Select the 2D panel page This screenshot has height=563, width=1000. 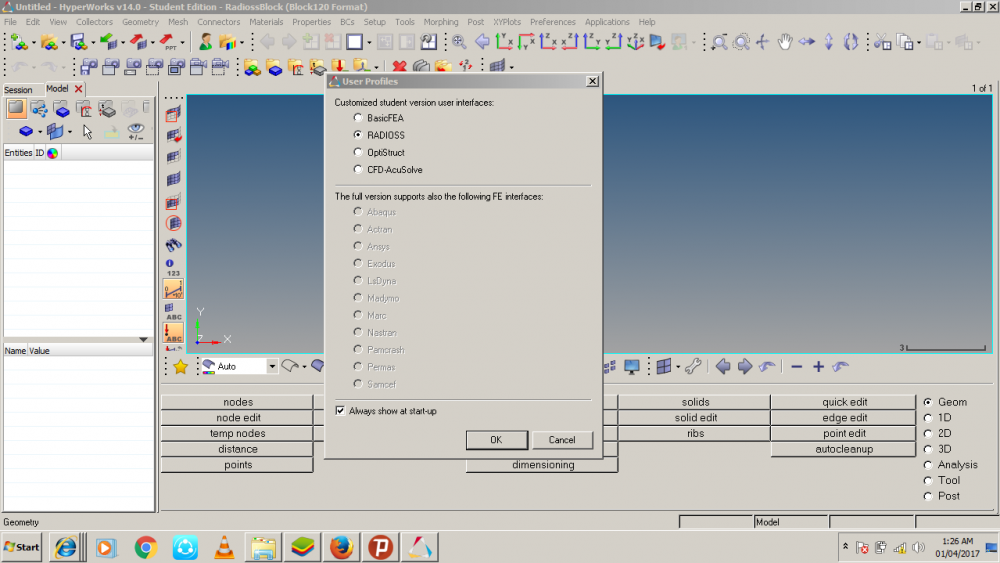[x=928, y=434]
